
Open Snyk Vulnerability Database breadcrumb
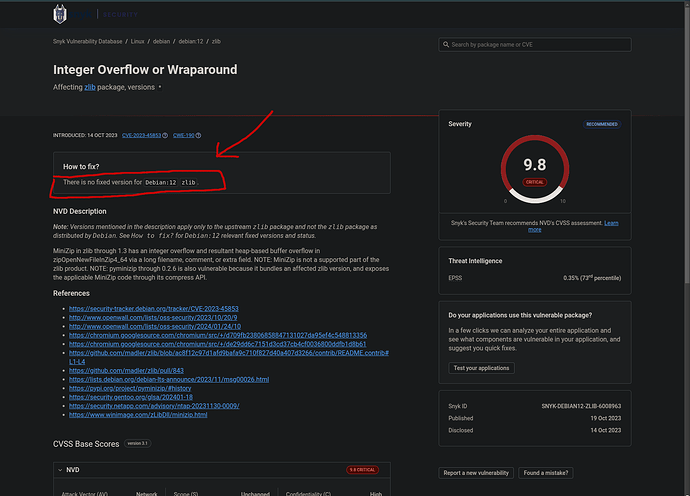88,41
